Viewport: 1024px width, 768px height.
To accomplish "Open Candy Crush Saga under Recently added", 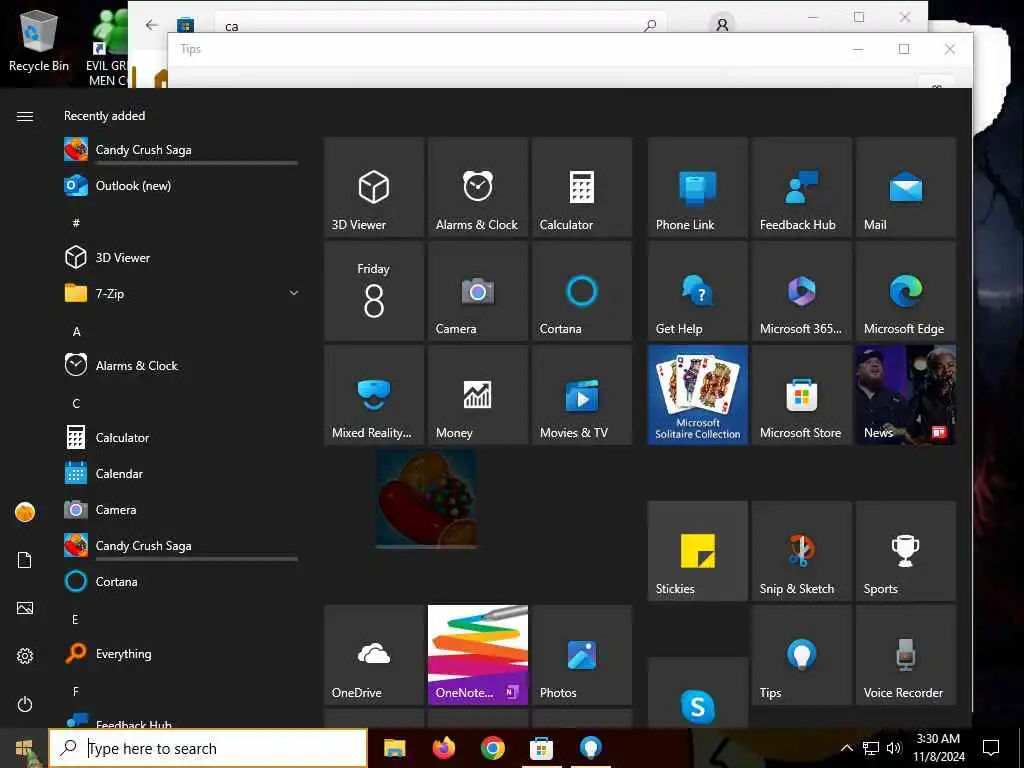I will coord(180,150).
